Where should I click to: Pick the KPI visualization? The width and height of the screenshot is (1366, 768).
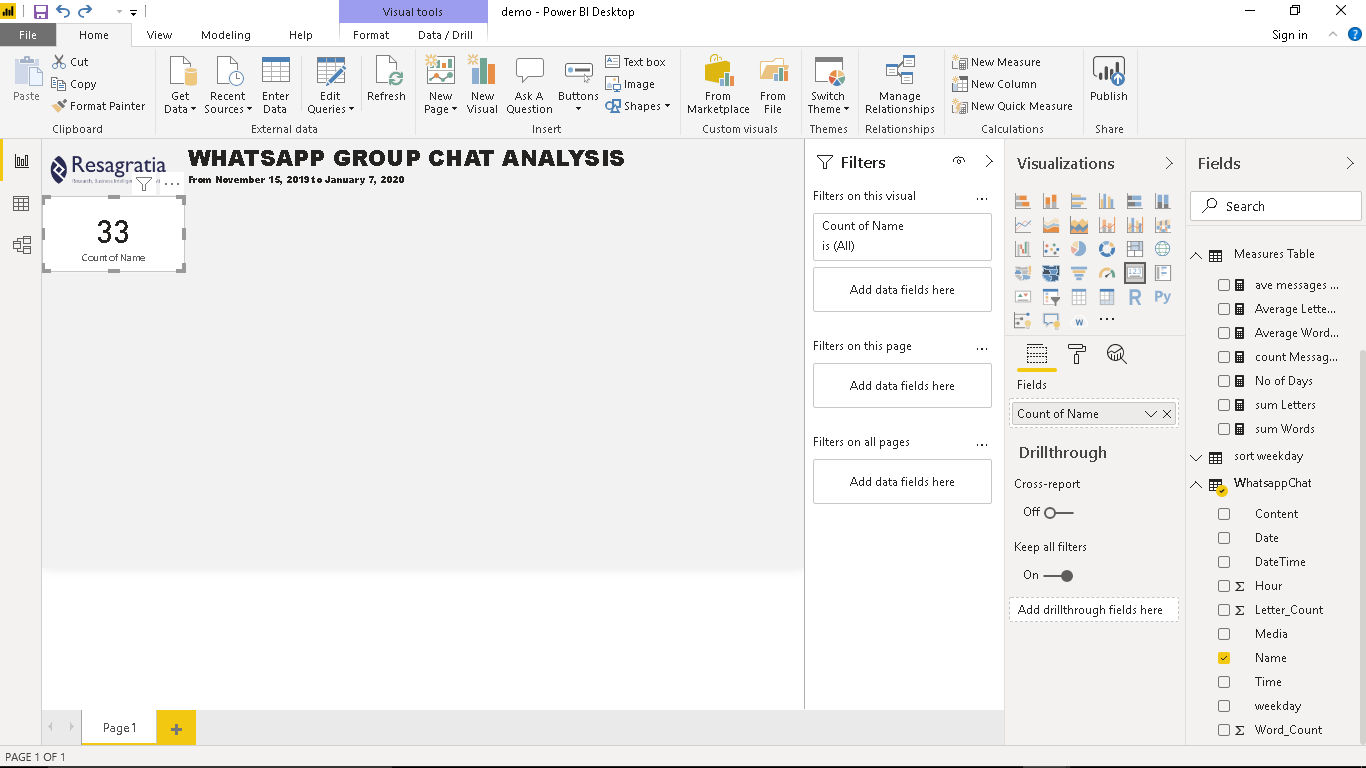click(1023, 297)
